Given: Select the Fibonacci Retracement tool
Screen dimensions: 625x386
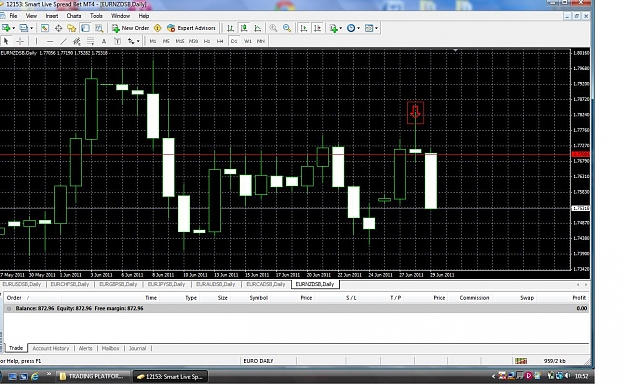Looking at the screenshot, I should [90, 41].
